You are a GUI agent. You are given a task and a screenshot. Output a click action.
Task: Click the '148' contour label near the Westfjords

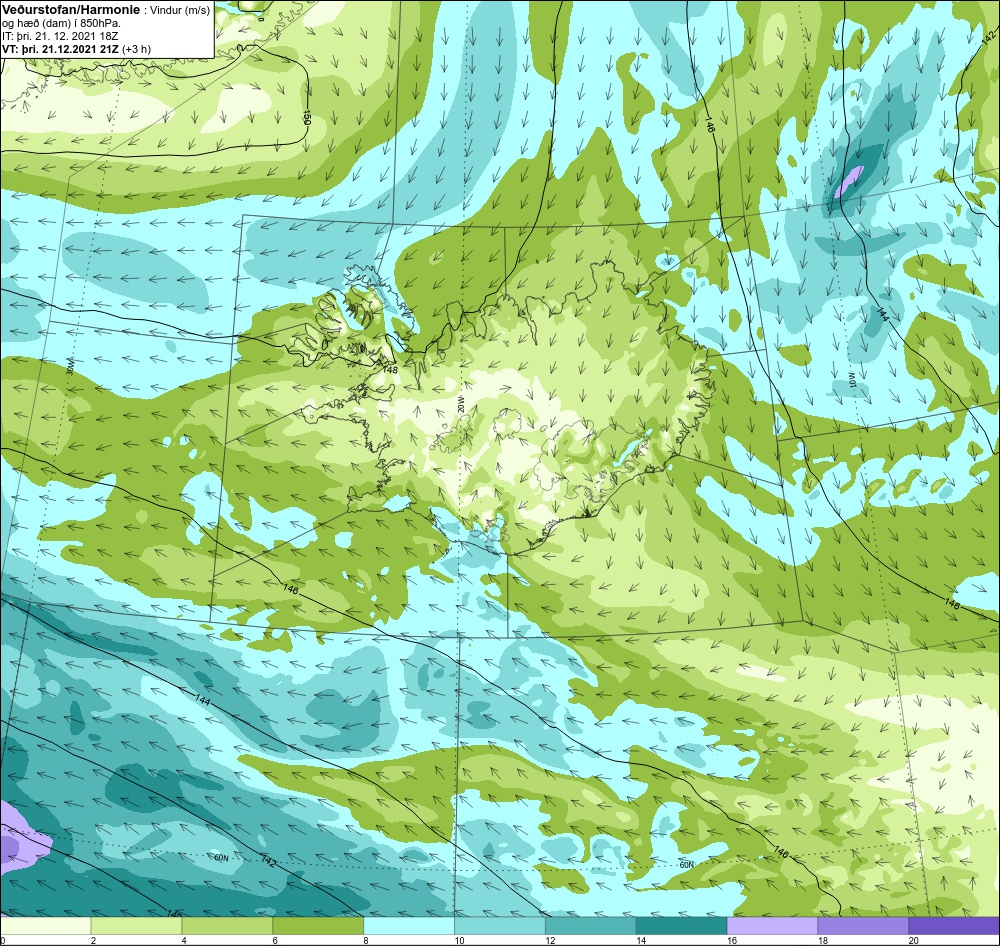click(390, 369)
